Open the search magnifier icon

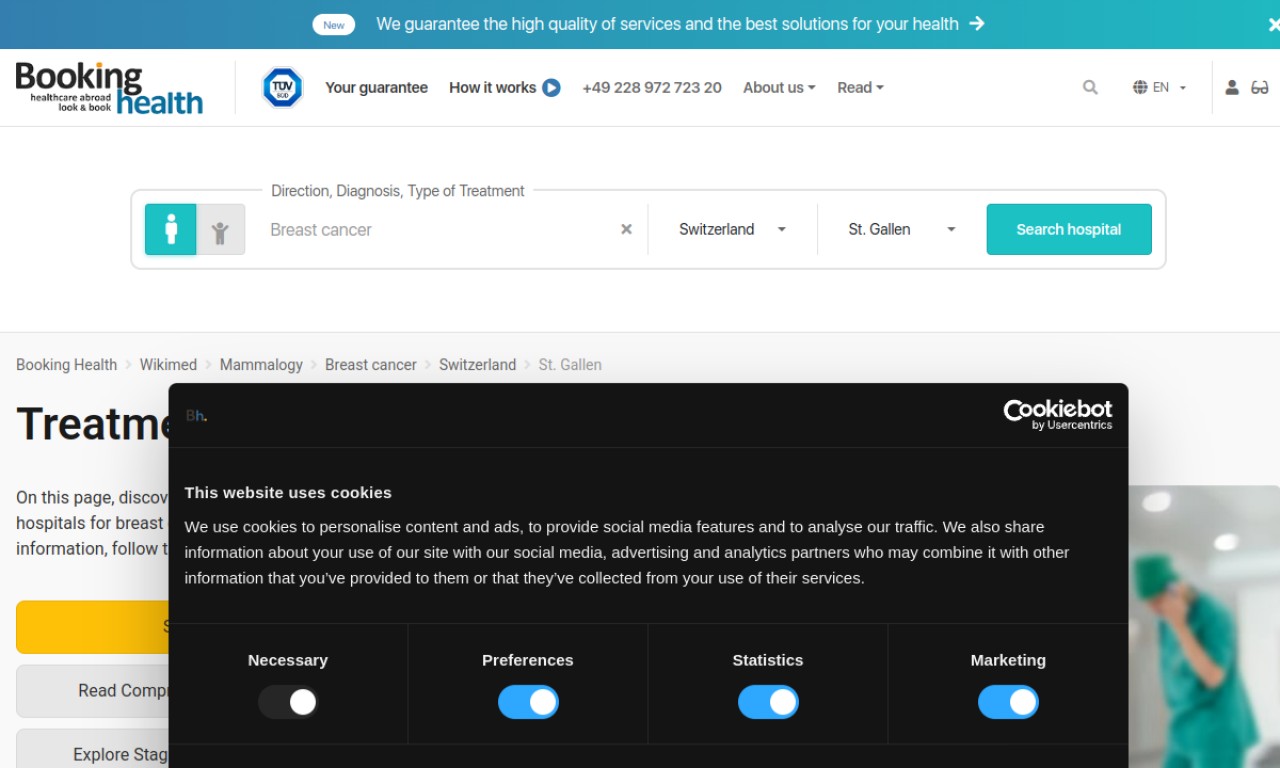pyautogui.click(x=1090, y=88)
